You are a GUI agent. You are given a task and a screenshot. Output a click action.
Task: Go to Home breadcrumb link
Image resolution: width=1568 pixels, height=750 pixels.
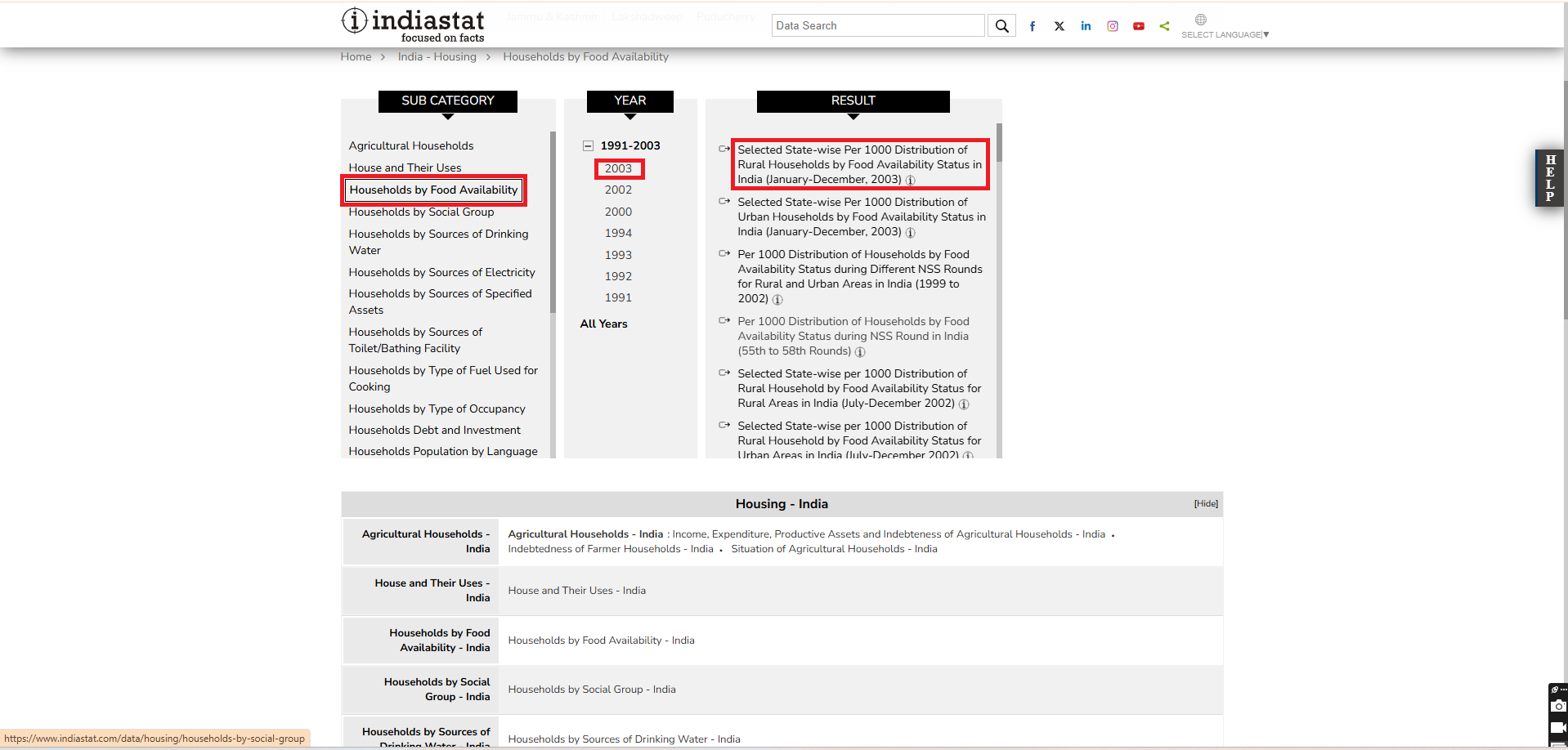pos(356,56)
